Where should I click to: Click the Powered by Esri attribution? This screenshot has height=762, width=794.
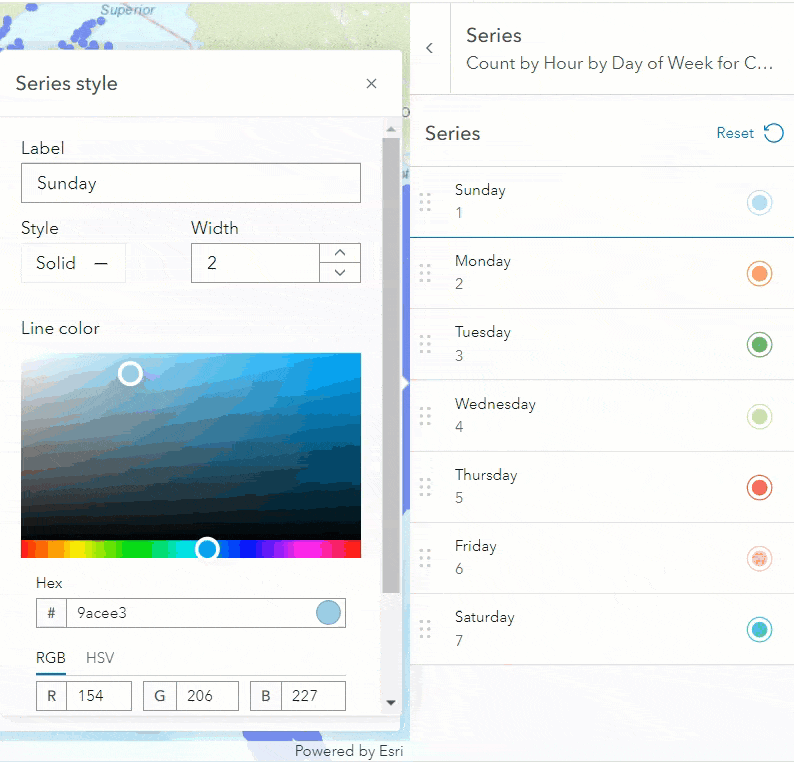[349, 751]
